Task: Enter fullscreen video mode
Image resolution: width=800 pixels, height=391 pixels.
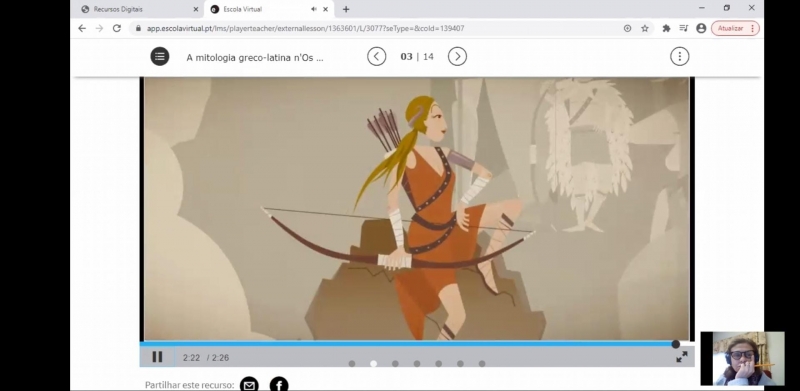Action: [682, 357]
